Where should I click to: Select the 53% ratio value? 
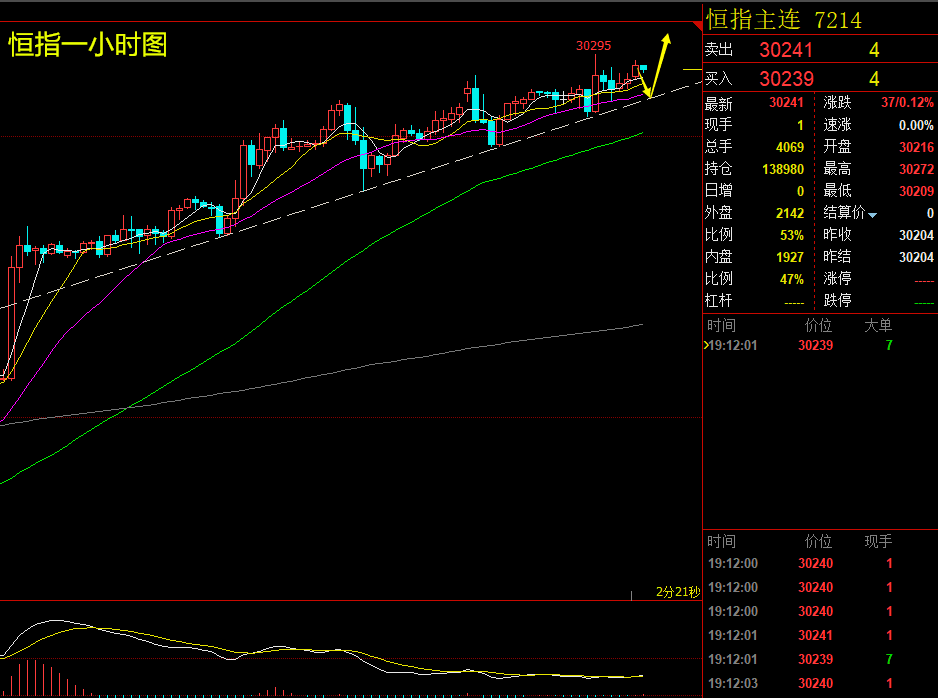tap(792, 235)
